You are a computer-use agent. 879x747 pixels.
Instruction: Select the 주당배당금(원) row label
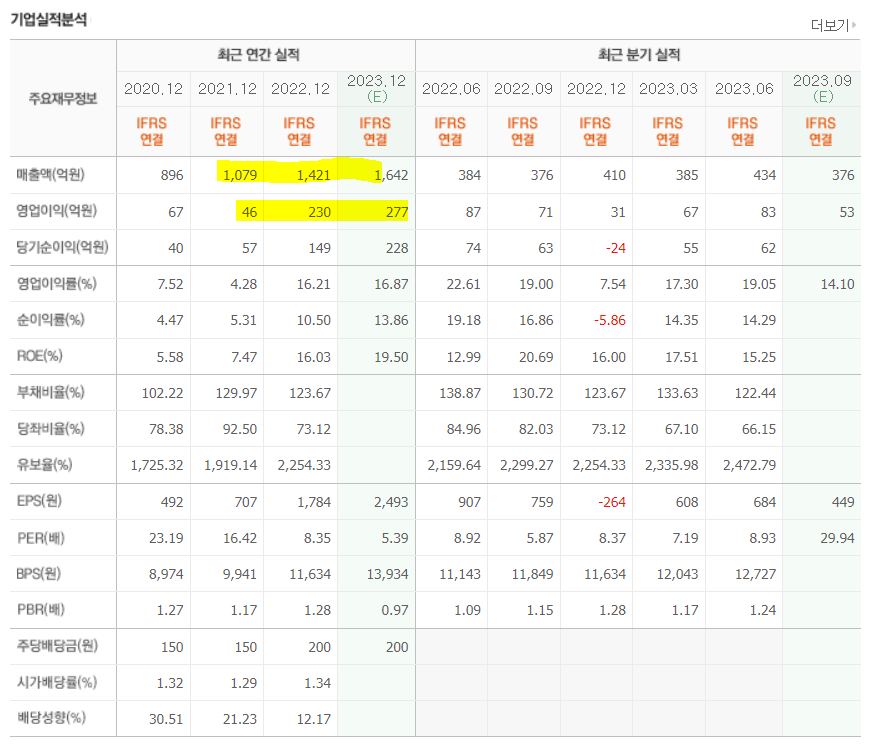click(x=57, y=646)
